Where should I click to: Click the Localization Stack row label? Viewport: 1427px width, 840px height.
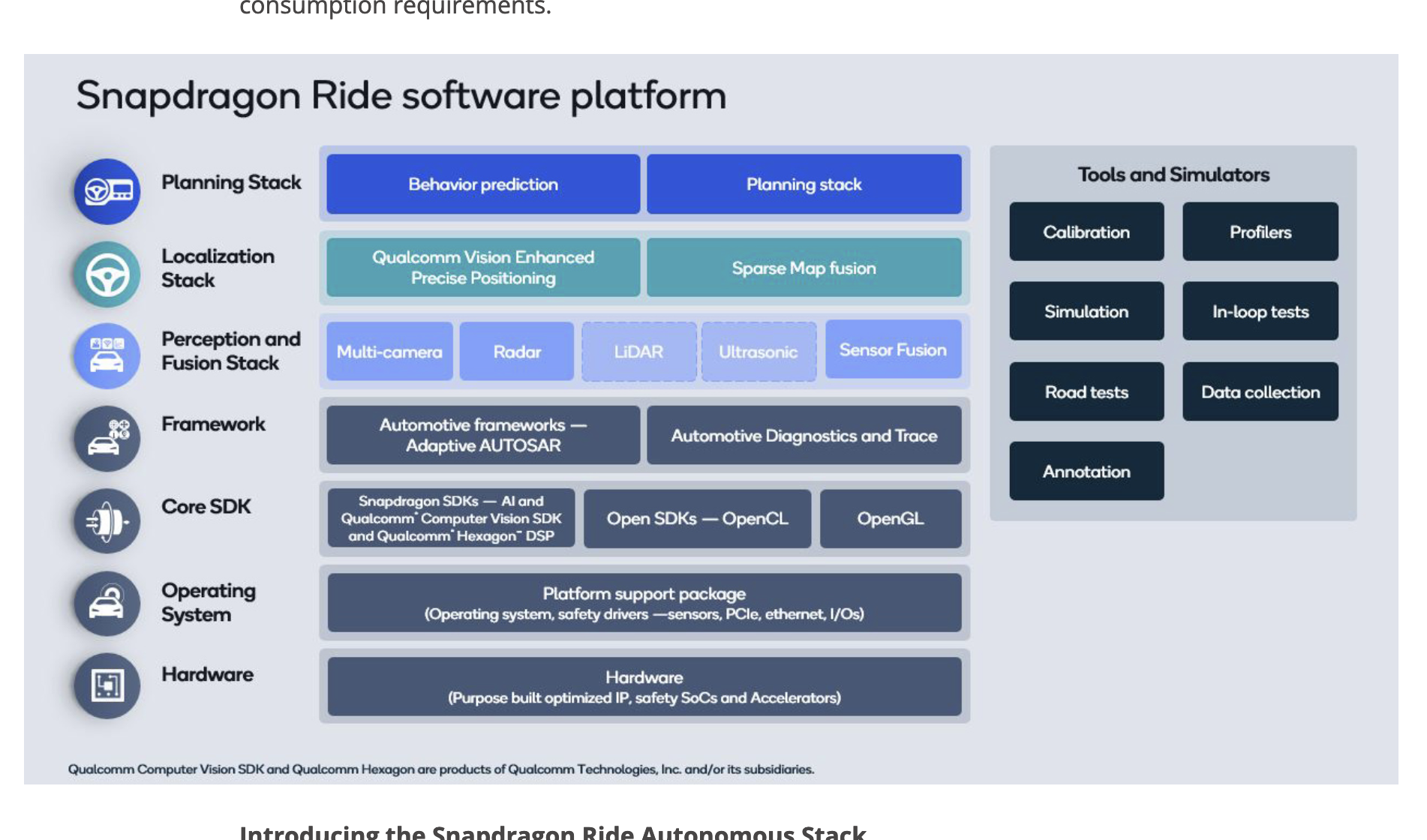pos(218,268)
